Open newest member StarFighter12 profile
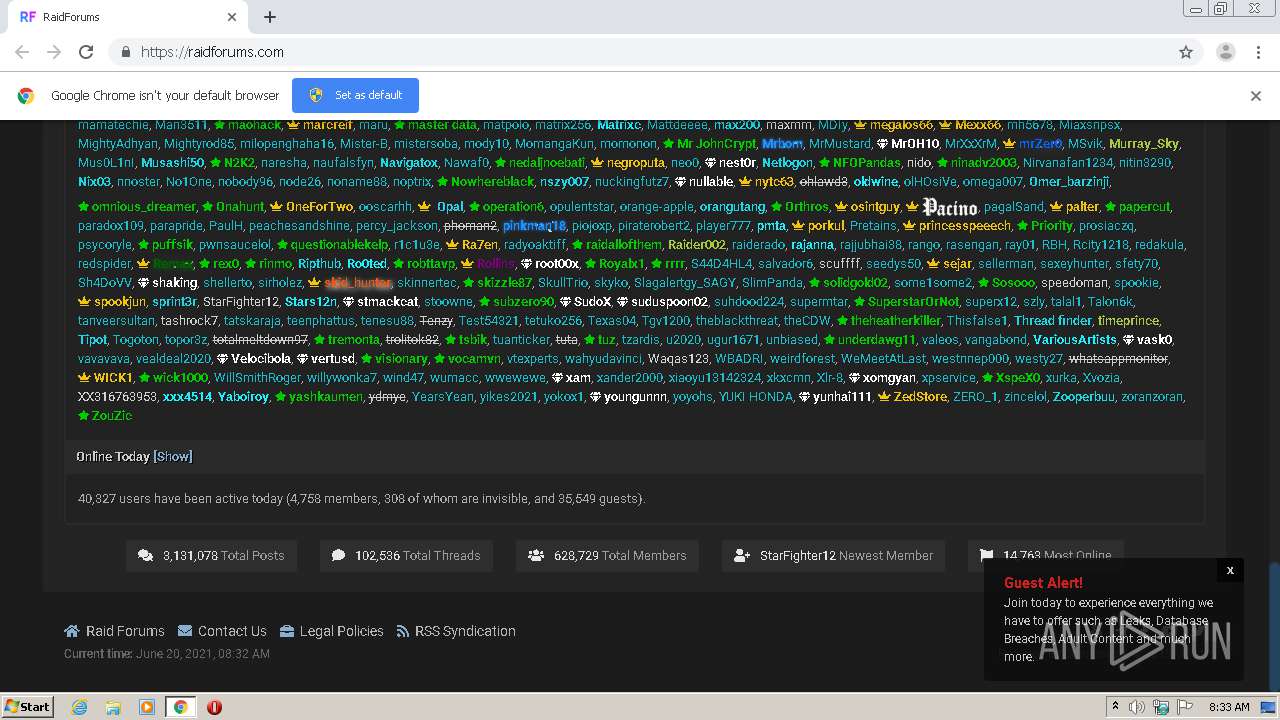Viewport: 1280px width, 720px height. coord(797,555)
